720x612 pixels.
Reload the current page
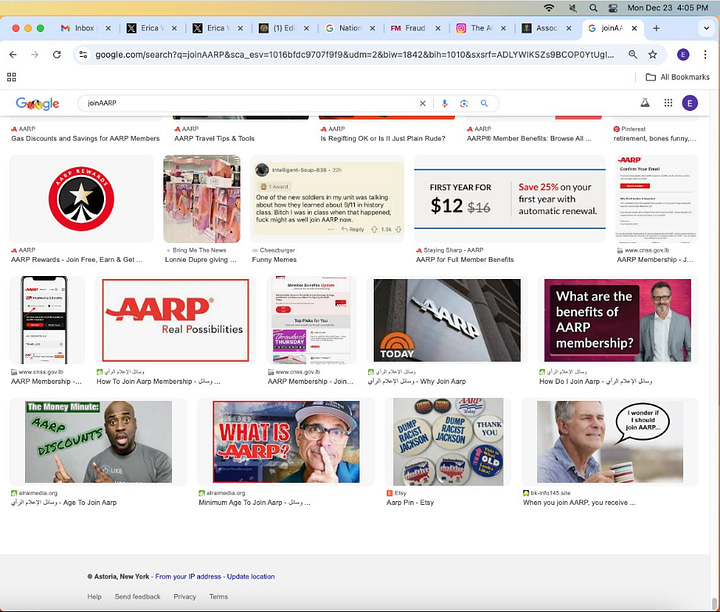[57, 55]
